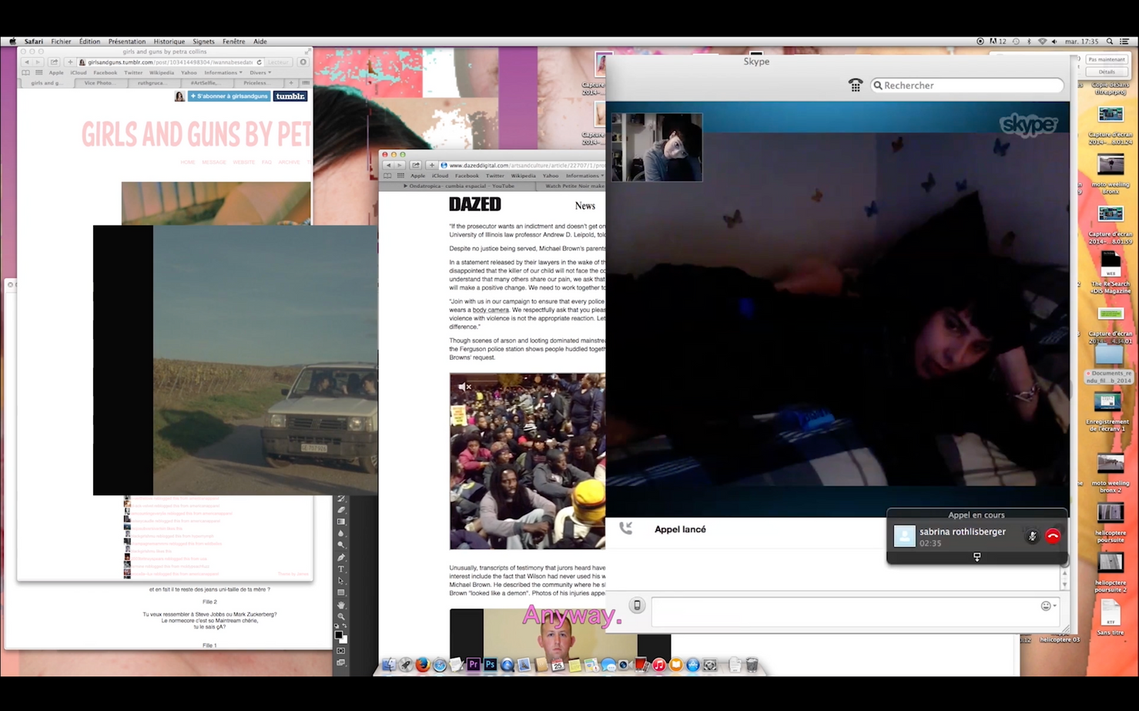
Task: Open Firefox from the Dock
Action: coord(423,665)
